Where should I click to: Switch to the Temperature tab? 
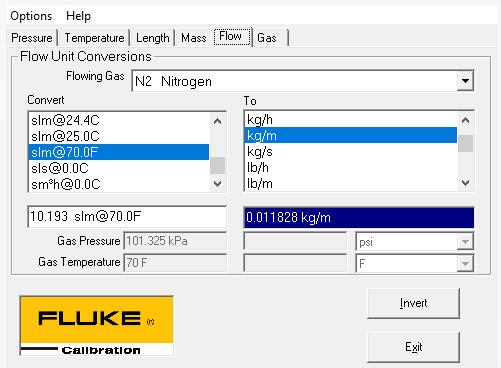point(94,38)
